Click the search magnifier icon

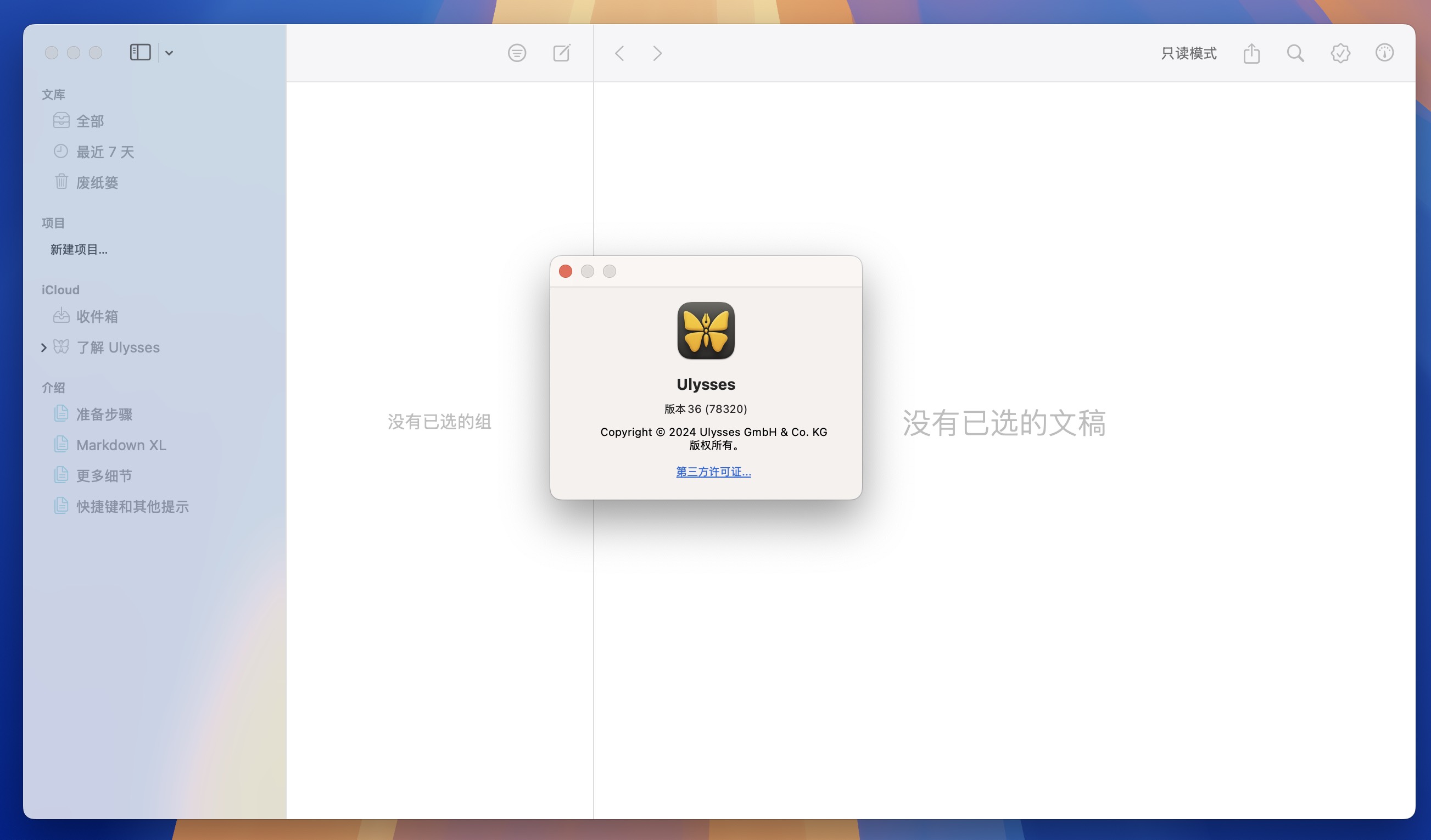1295,53
